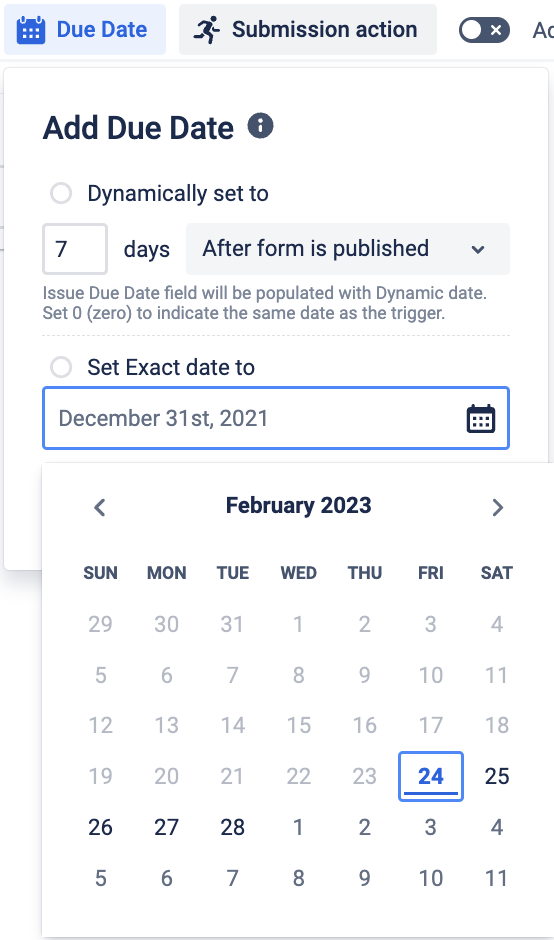Image resolution: width=554 pixels, height=940 pixels.
Task: Pick February 24 in the calendar
Action: 430,776
